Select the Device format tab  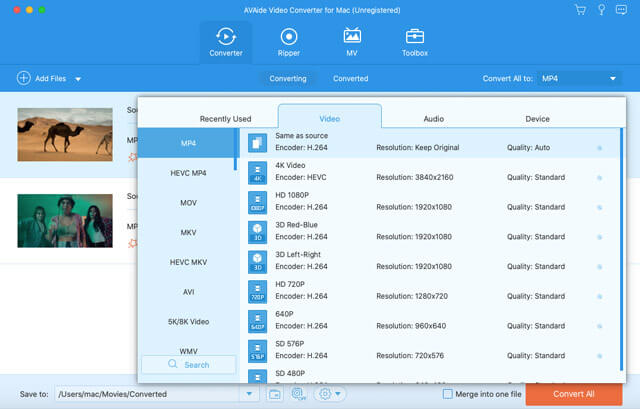(x=537, y=119)
